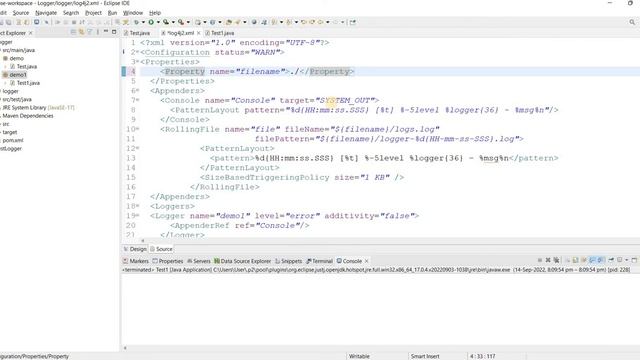Close the Console view tab
Image resolution: width=640 pixels, height=360 pixels.
click(x=367, y=261)
